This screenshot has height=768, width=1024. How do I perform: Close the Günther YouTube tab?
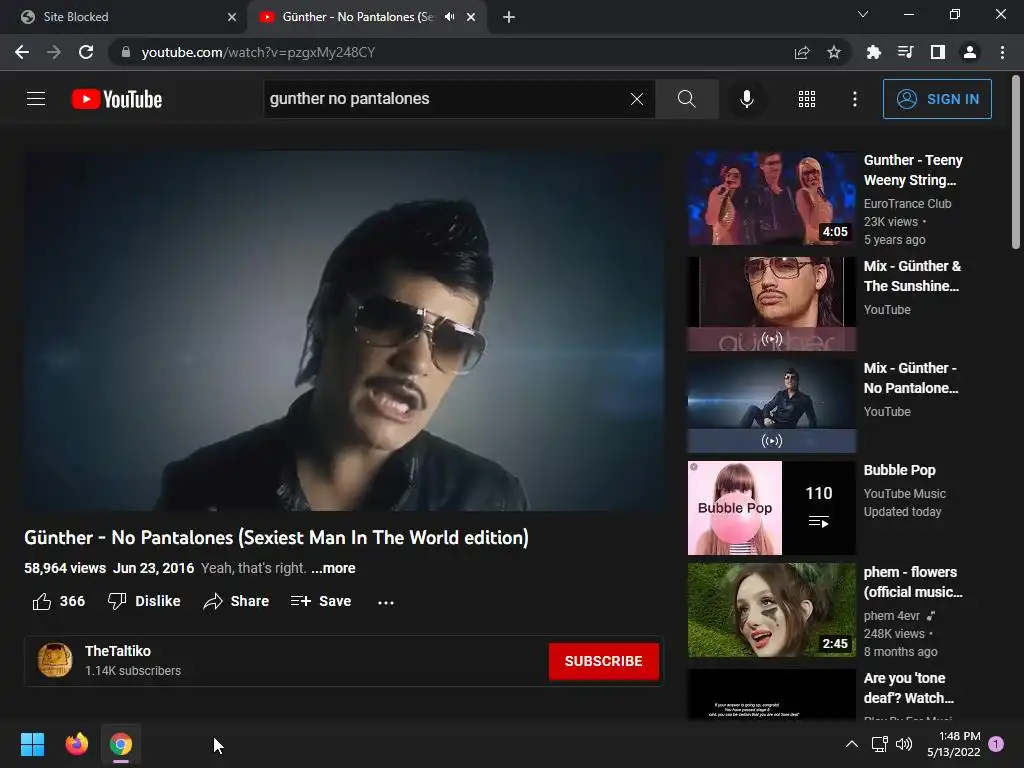pos(471,17)
